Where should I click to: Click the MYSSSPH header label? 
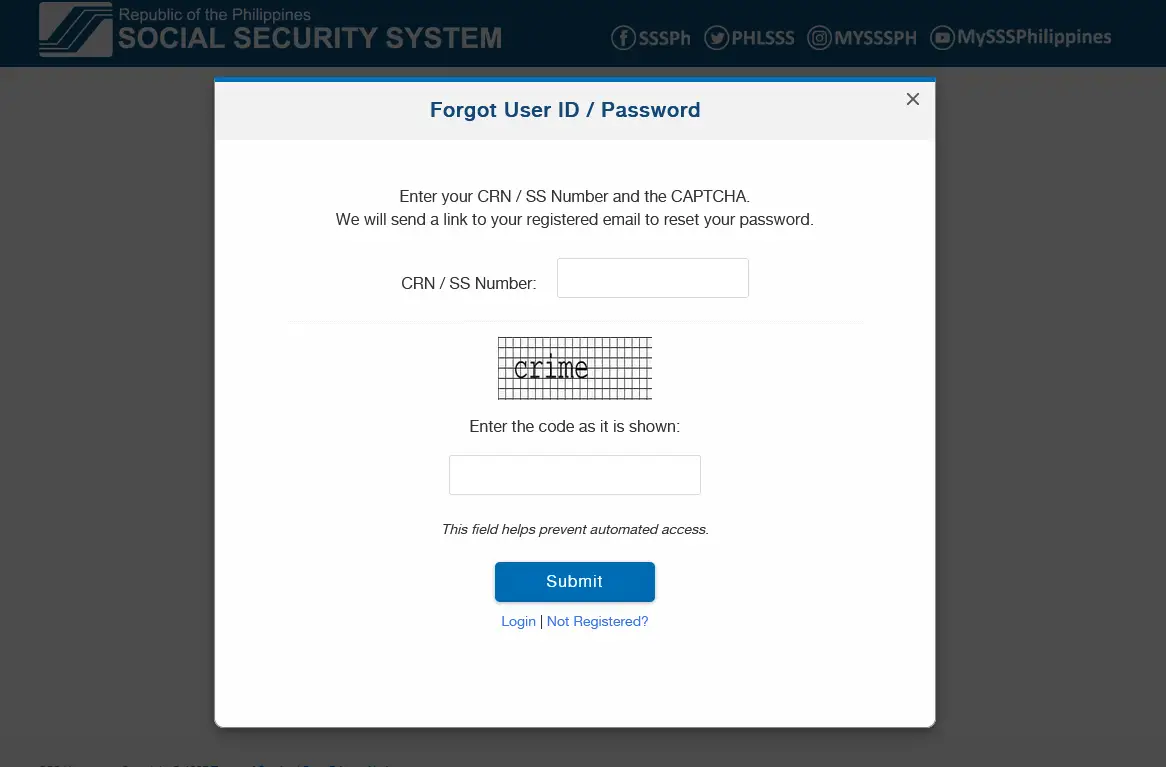(873, 38)
